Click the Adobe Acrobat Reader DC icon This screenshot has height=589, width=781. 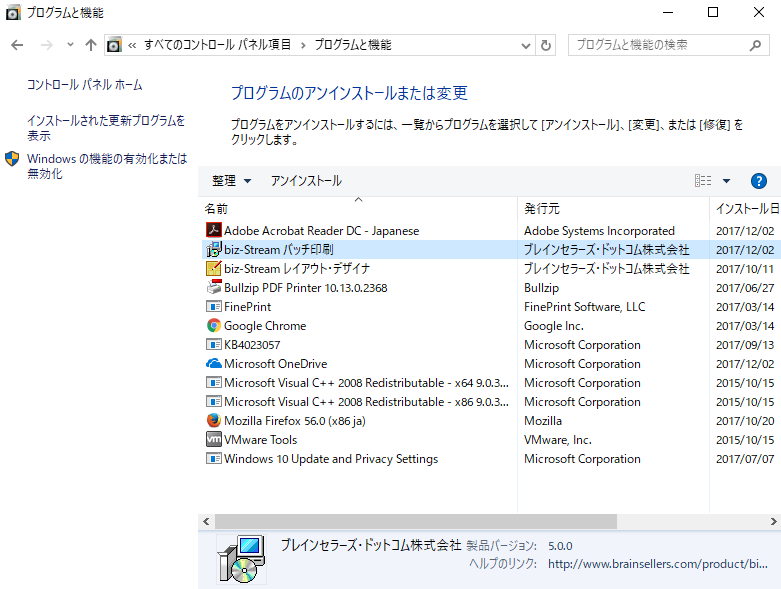214,230
